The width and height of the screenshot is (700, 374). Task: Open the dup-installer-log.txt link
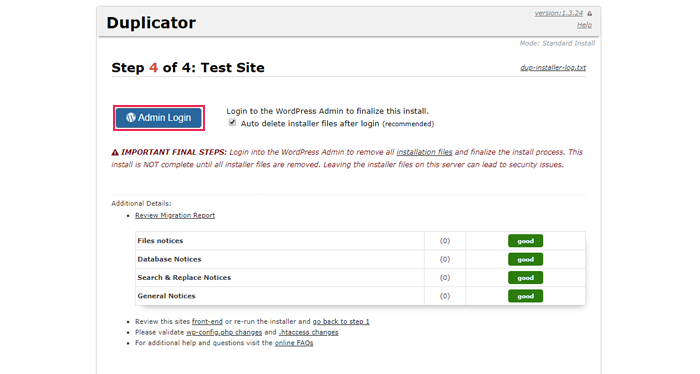pyautogui.click(x=553, y=67)
